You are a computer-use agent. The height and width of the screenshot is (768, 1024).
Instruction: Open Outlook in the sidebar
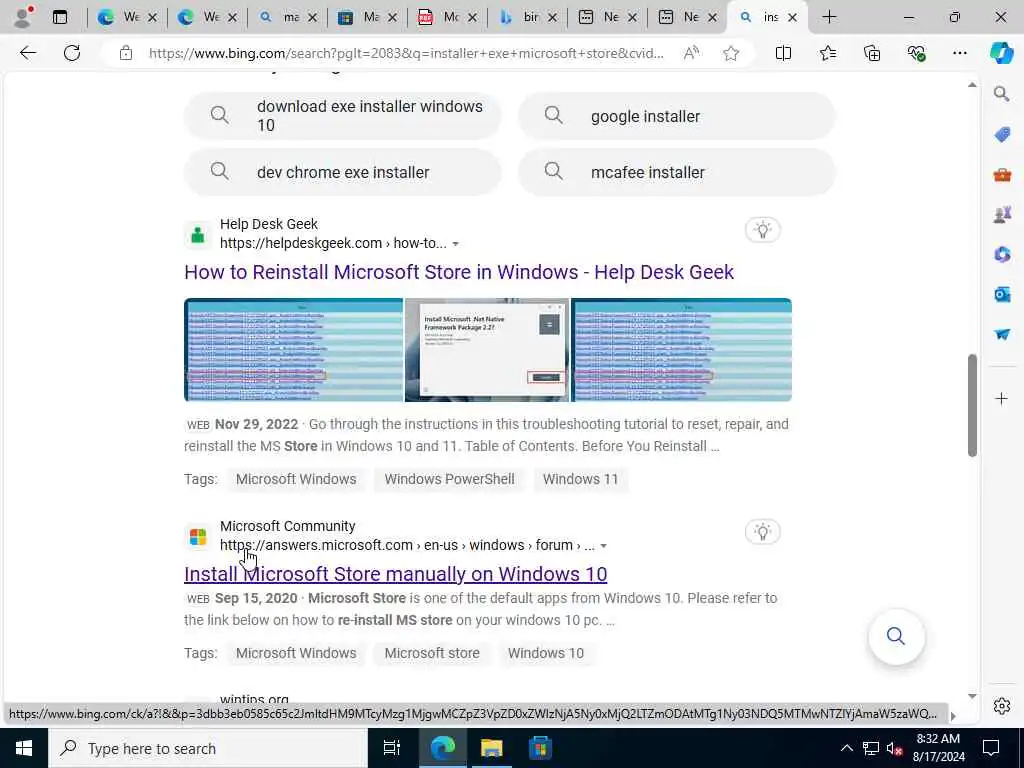point(1002,295)
